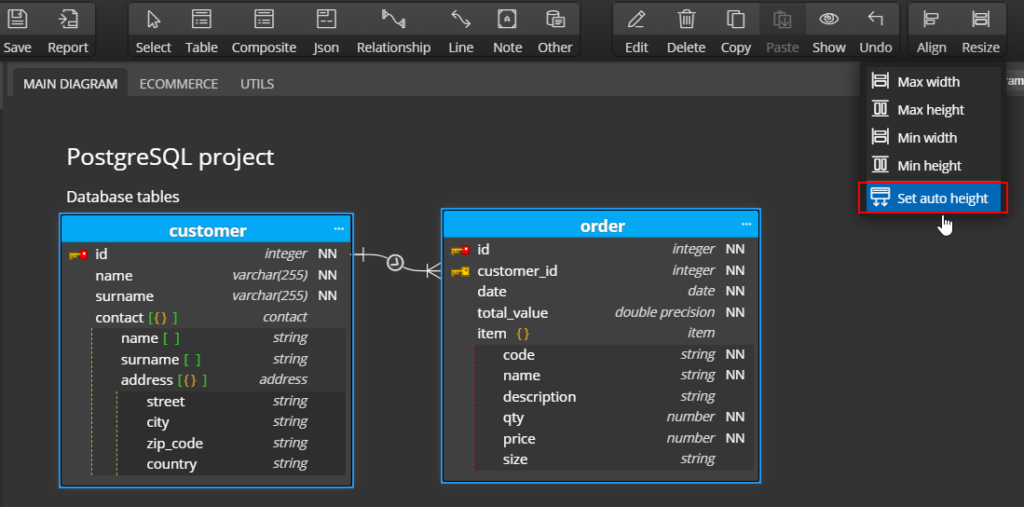Click the relationship line circle marker
This screenshot has height=507, width=1024.
pos(394,263)
